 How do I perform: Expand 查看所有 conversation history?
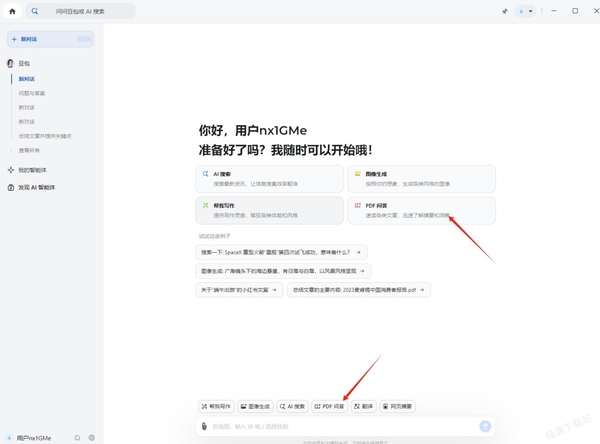coord(29,150)
